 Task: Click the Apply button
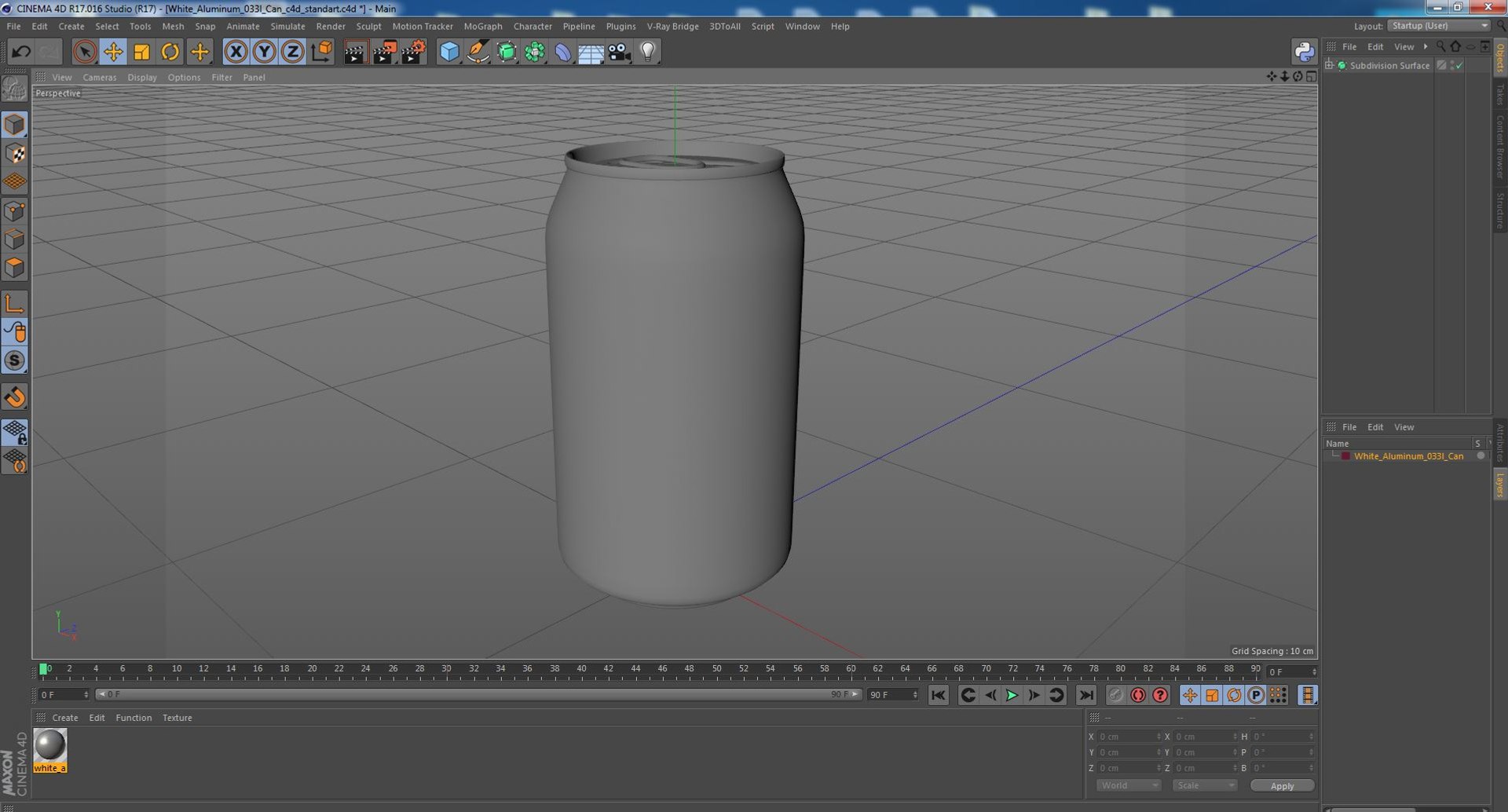tap(1282, 785)
